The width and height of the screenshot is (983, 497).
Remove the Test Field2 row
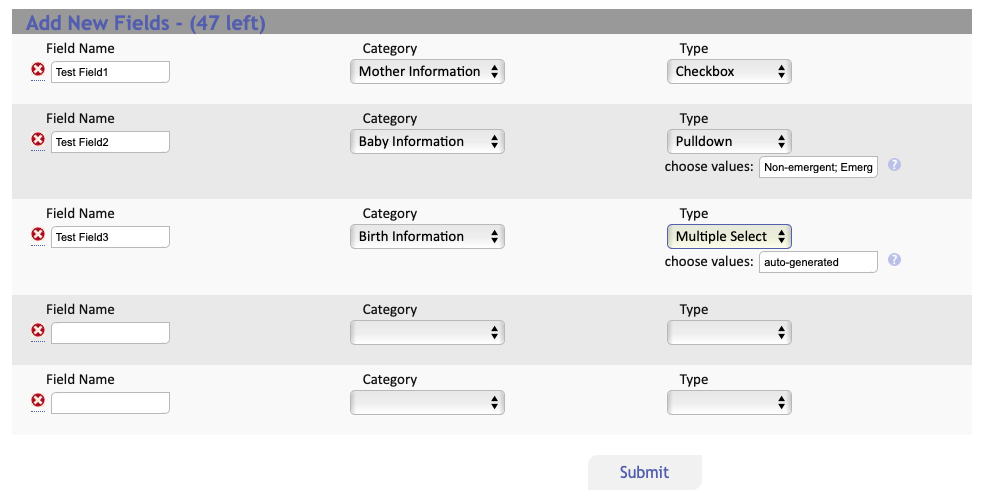coord(38,140)
